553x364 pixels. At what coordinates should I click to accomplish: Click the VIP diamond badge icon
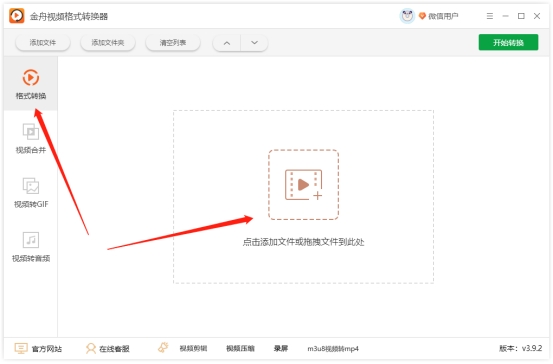422,16
